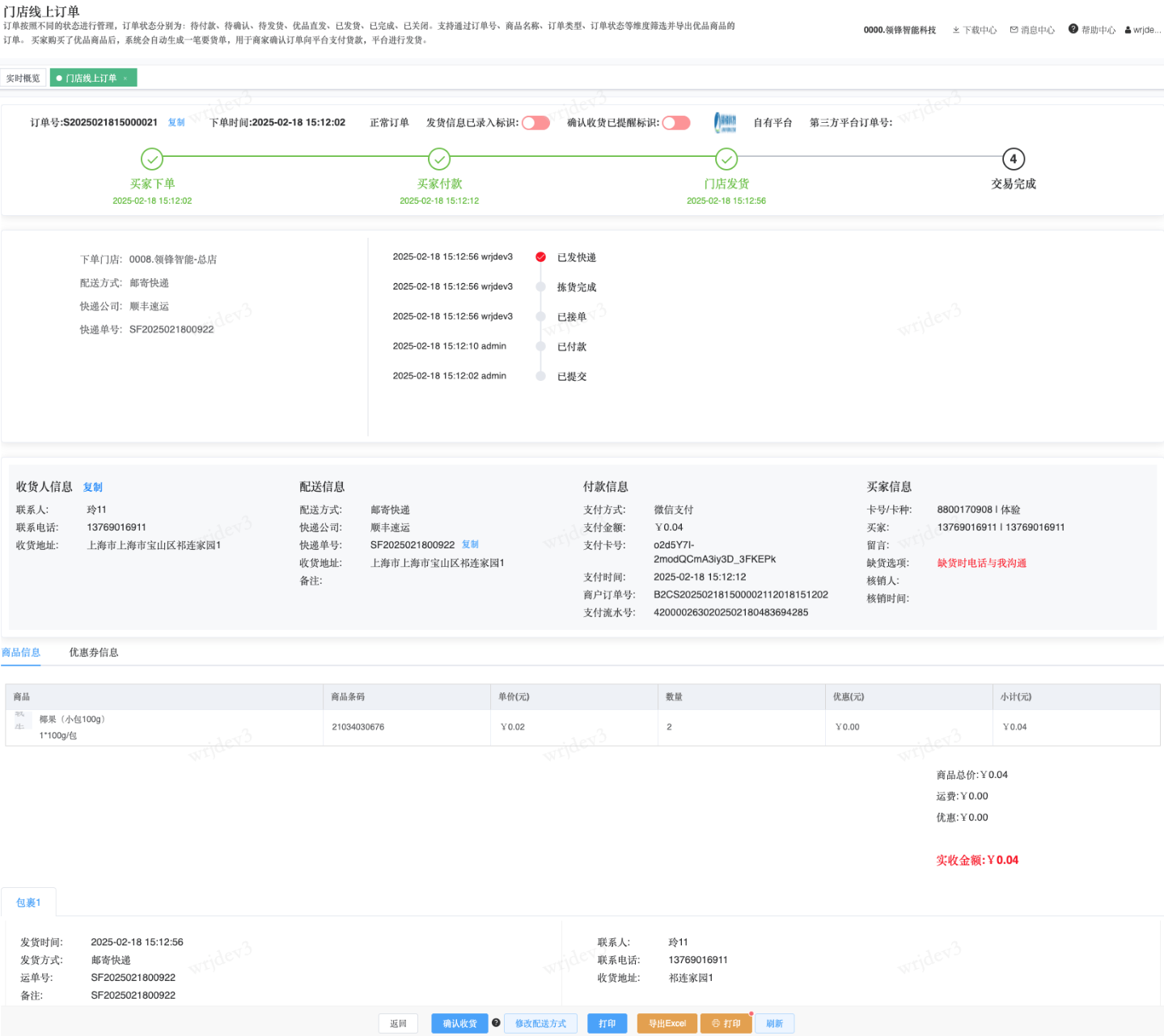
Task: Open 消息中心 envelope icon
Action: 1014,30
